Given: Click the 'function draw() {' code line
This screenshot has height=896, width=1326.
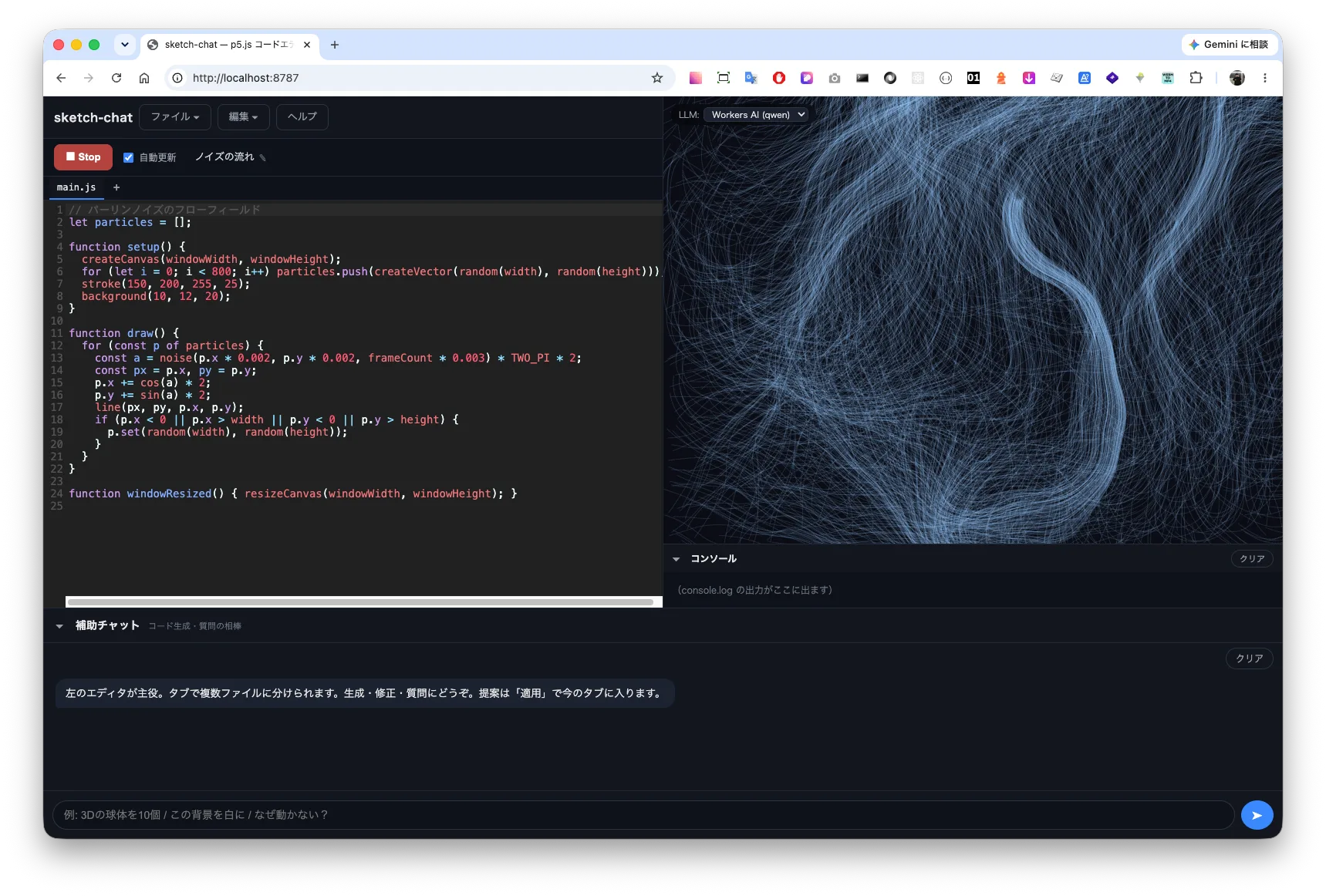Looking at the screenshot, I should click(x=124, y=333).
